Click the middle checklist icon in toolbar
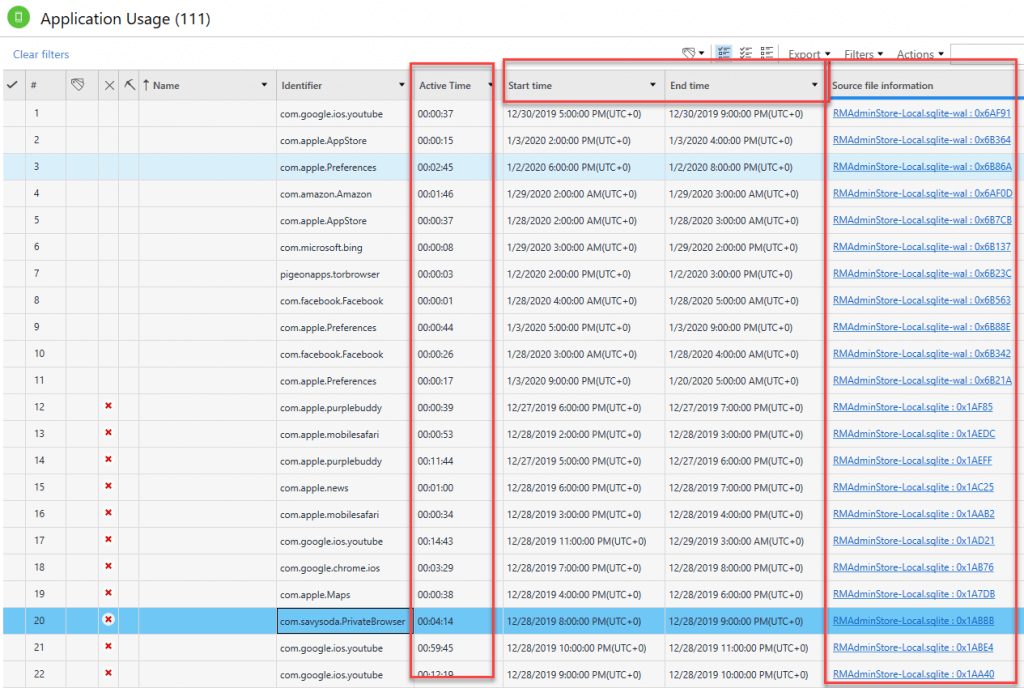 tap(746, 54)
